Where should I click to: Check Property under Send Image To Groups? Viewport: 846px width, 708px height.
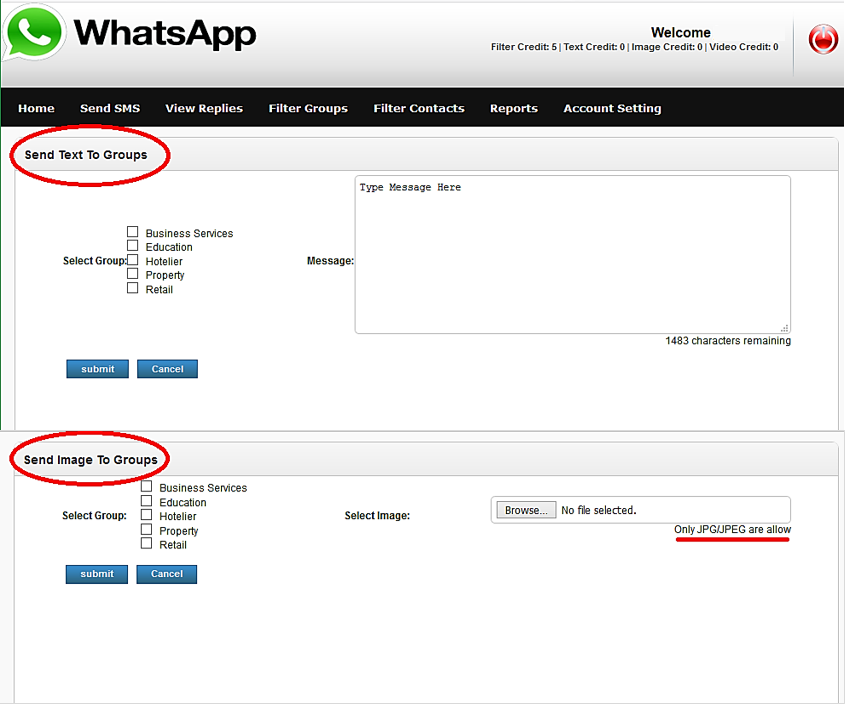(x=146, y=529)
